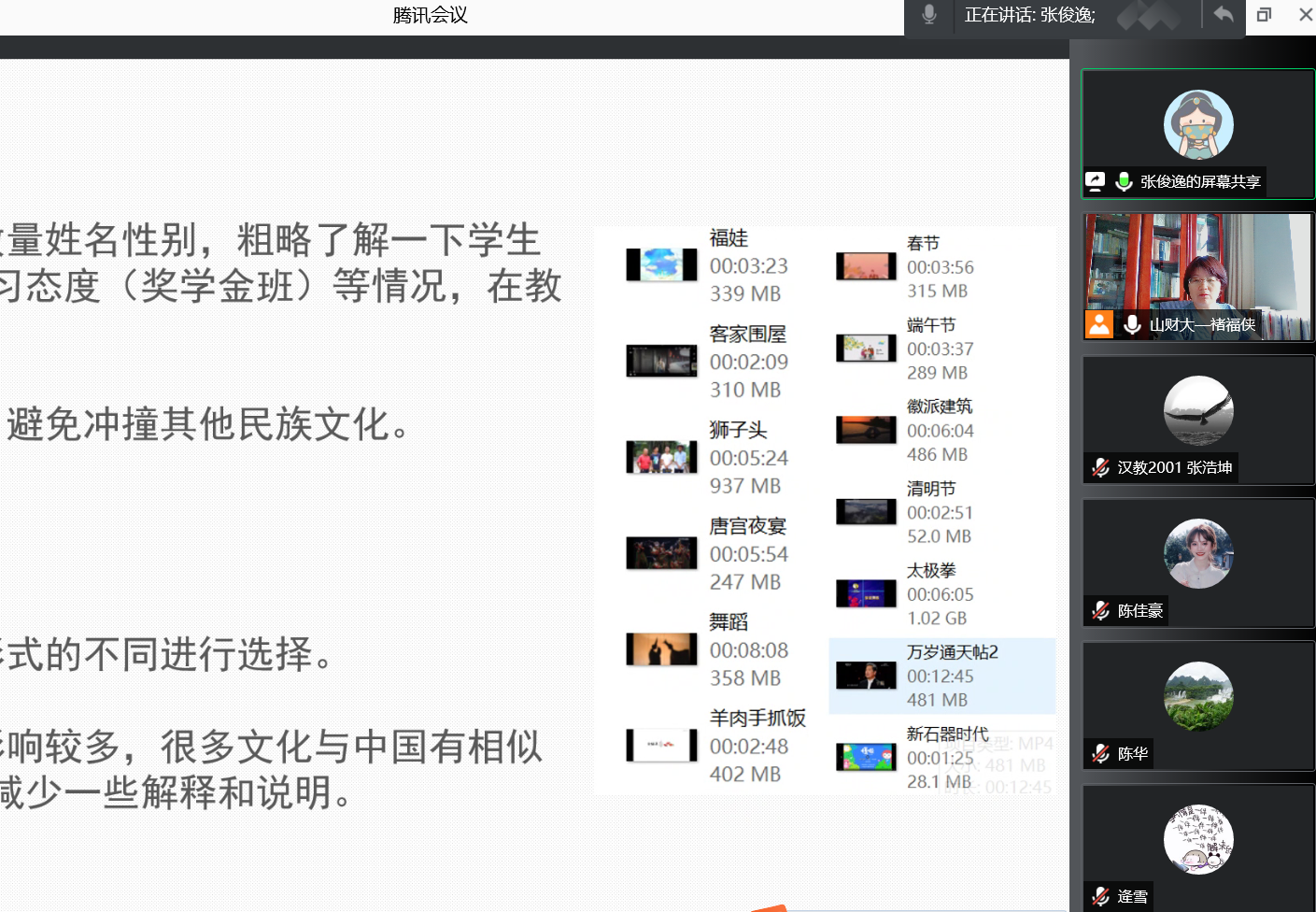Click the orange host icon on 山财大 tile
1316x912 pixels.
pos(1099,324)
